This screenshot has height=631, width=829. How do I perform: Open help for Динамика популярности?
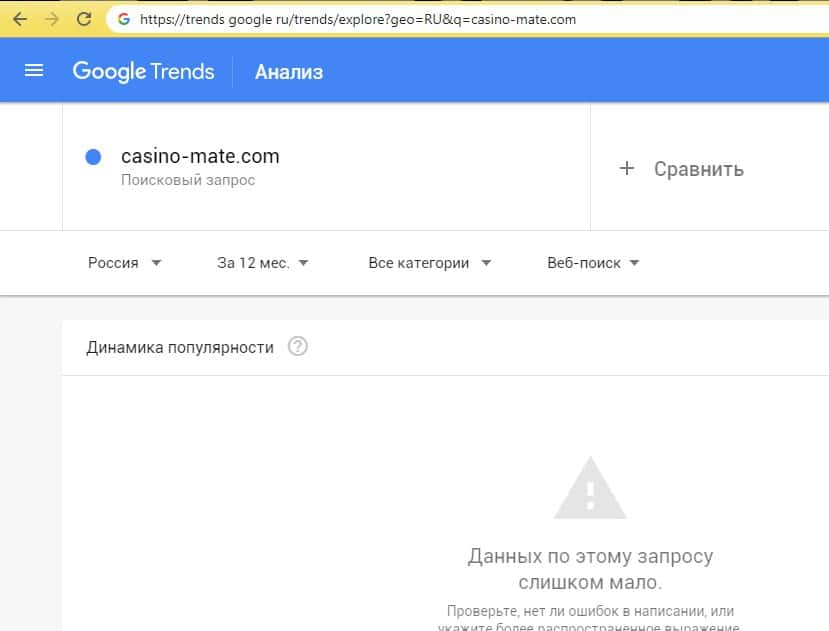coord(297,347)
